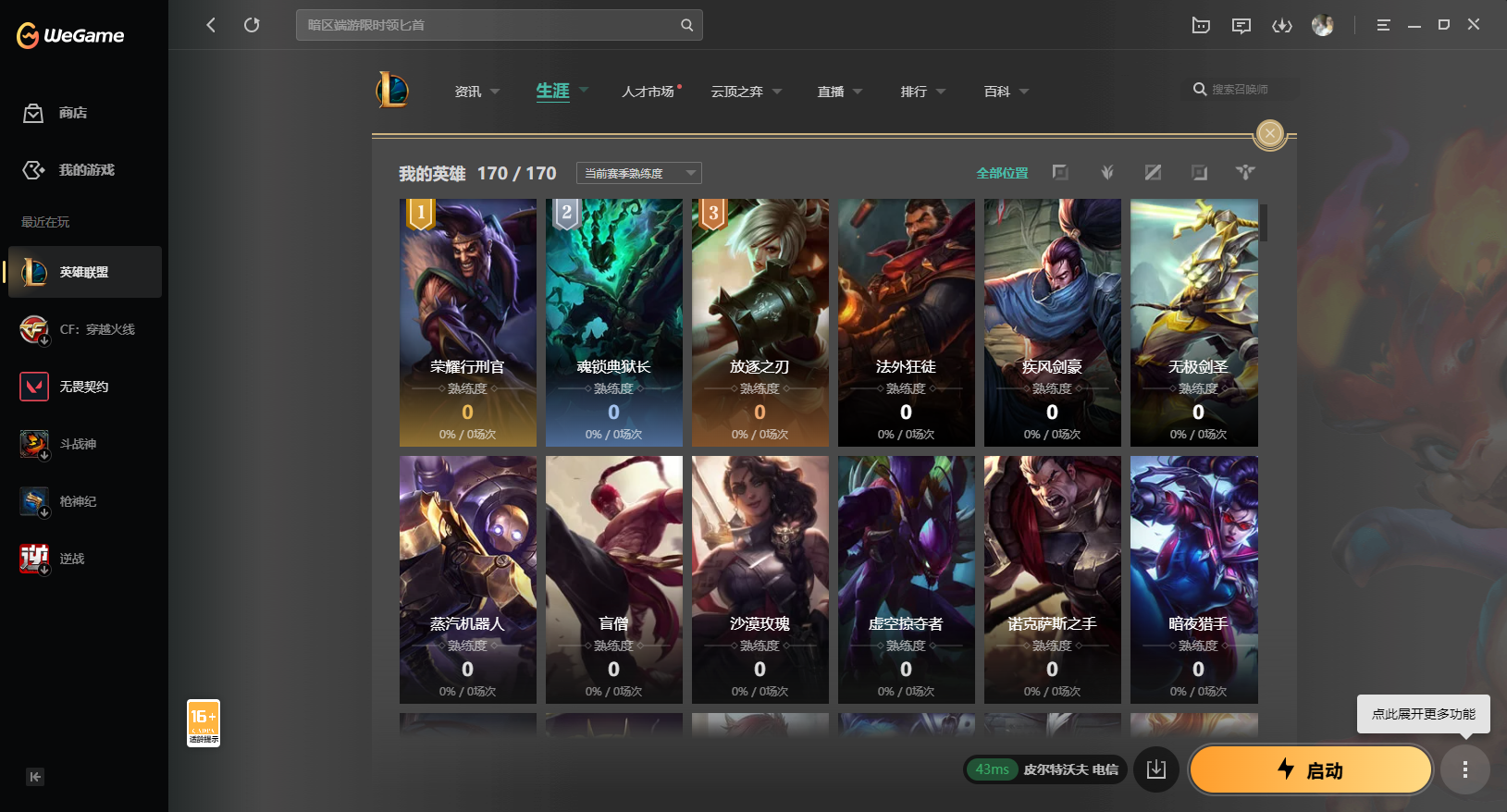This screenshot has height=812, width=1507.
Task: Select 逆战 game icon
Action: tap(34, 559)
